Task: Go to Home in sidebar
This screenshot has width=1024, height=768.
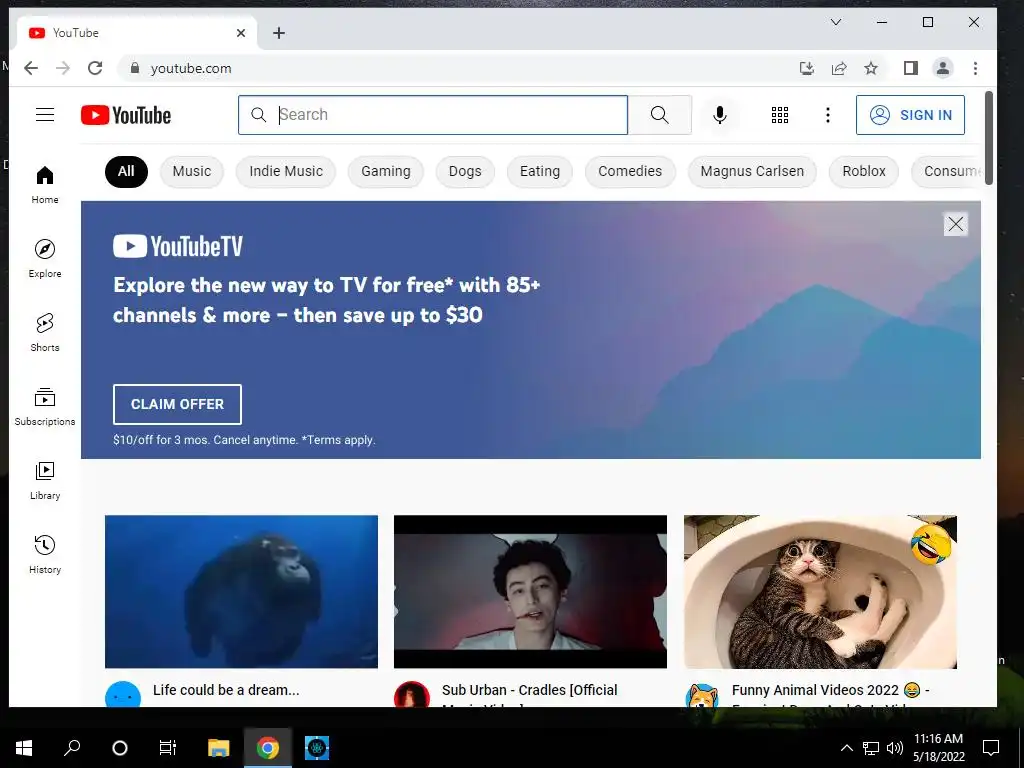Action: point(45,185)
